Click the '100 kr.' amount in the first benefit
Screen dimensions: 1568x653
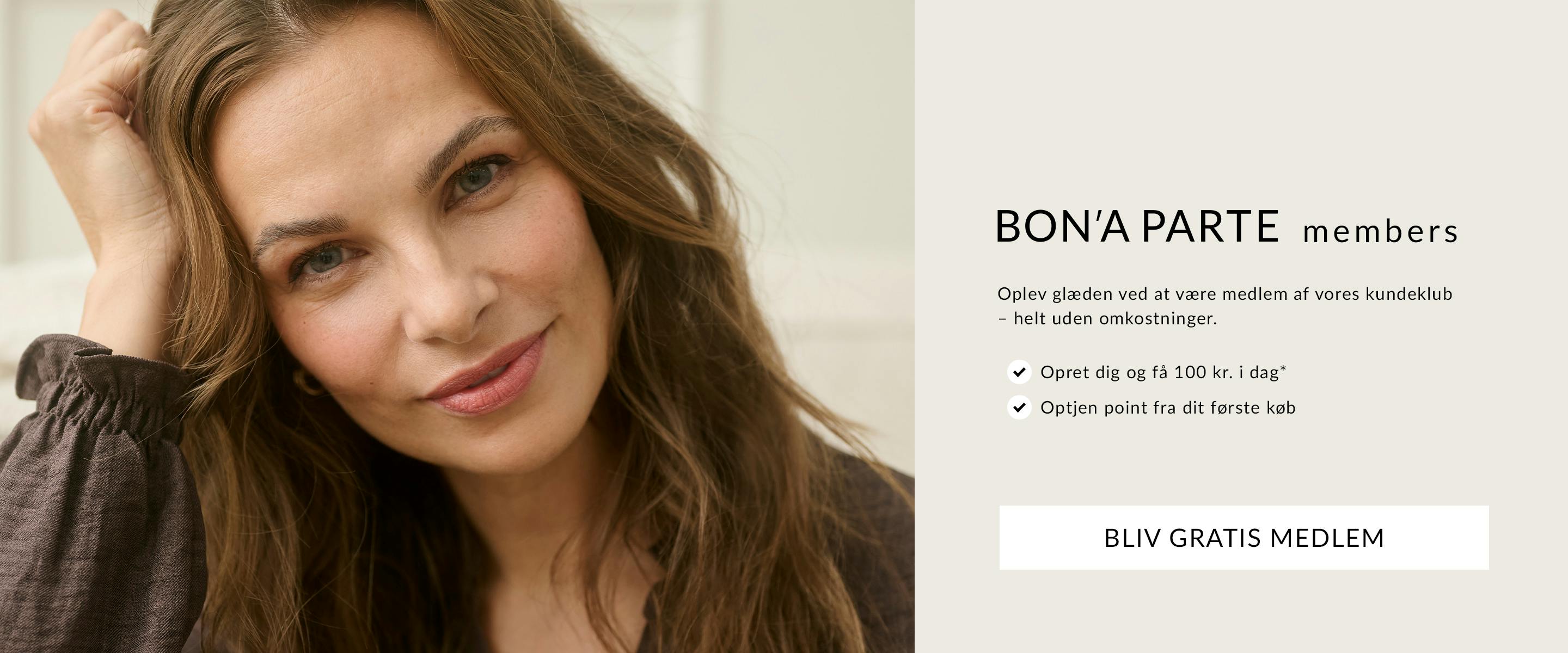click(x=1203, y=372)
